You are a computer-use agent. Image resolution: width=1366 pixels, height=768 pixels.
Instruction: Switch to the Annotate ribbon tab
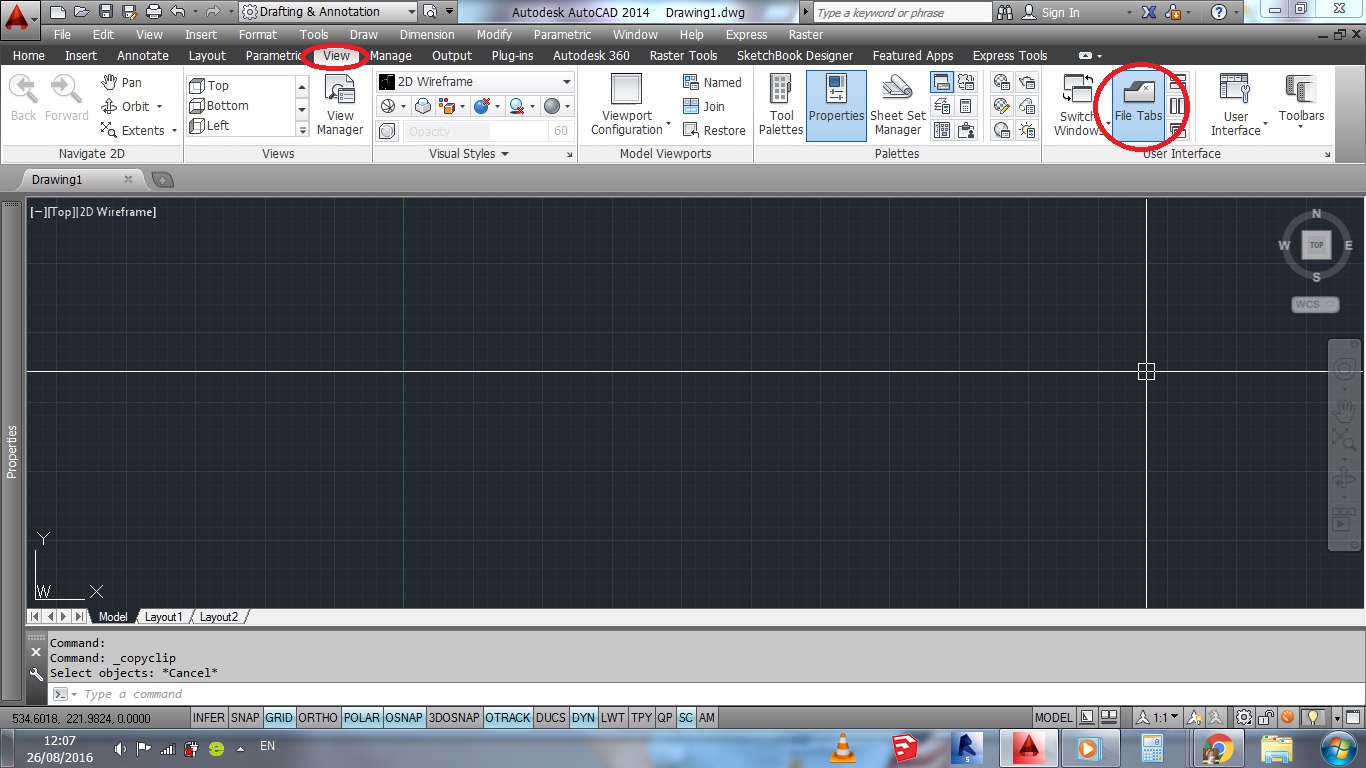point(143,56)
